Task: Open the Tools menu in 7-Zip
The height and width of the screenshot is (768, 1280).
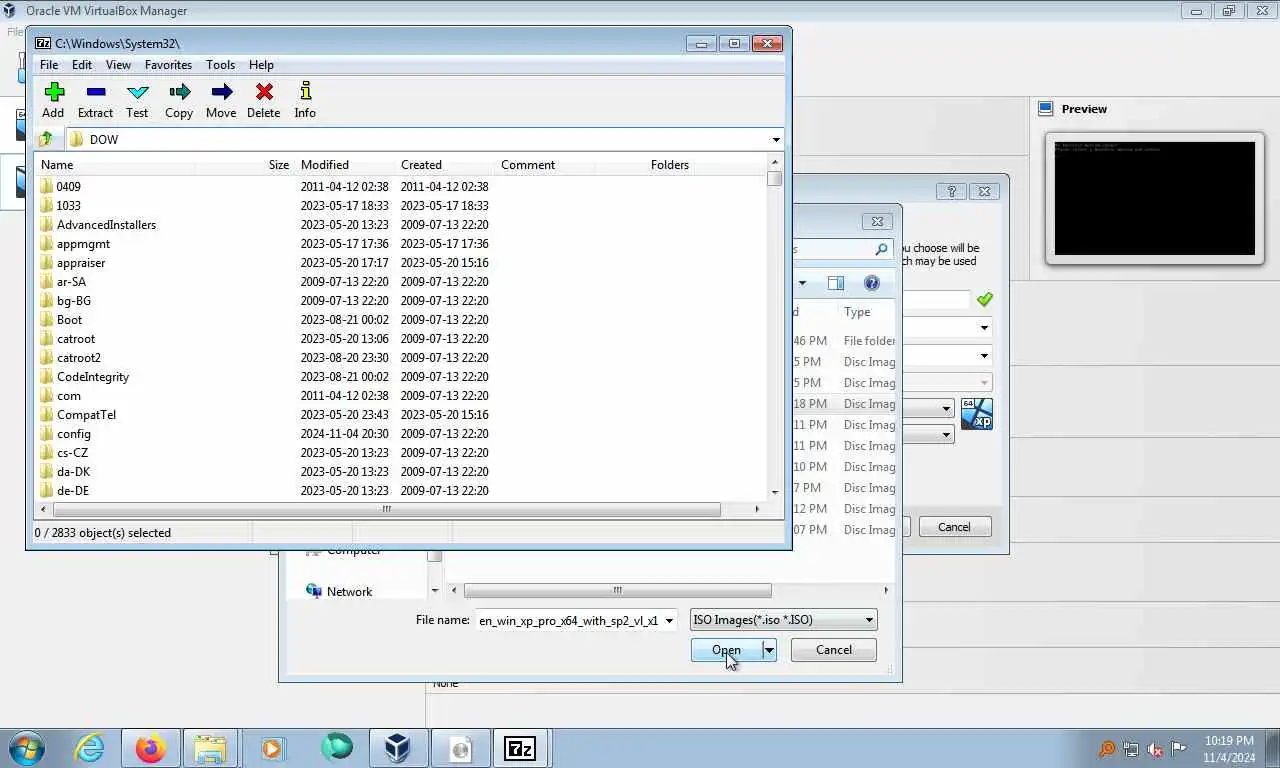Action: (220, 65)
